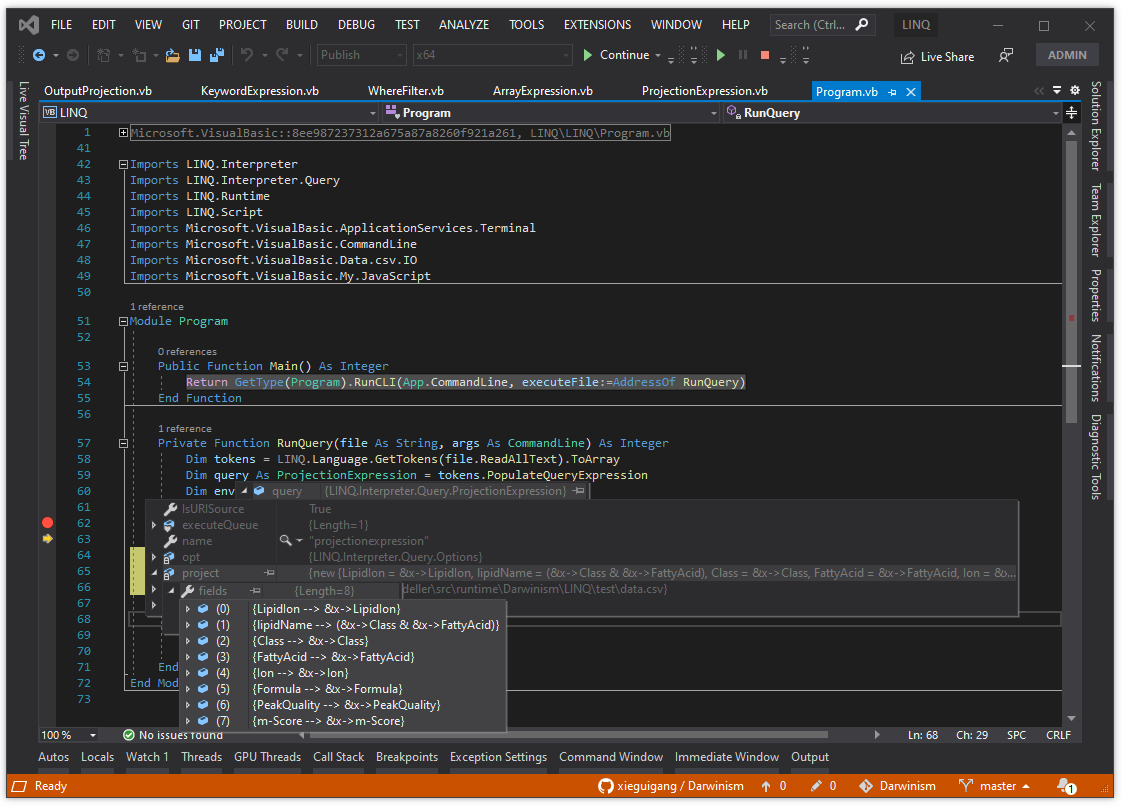This screenshot has width=1122, height=807.
Task: Click the Navigate Backward arrow icon
Action: click(39, 56)
